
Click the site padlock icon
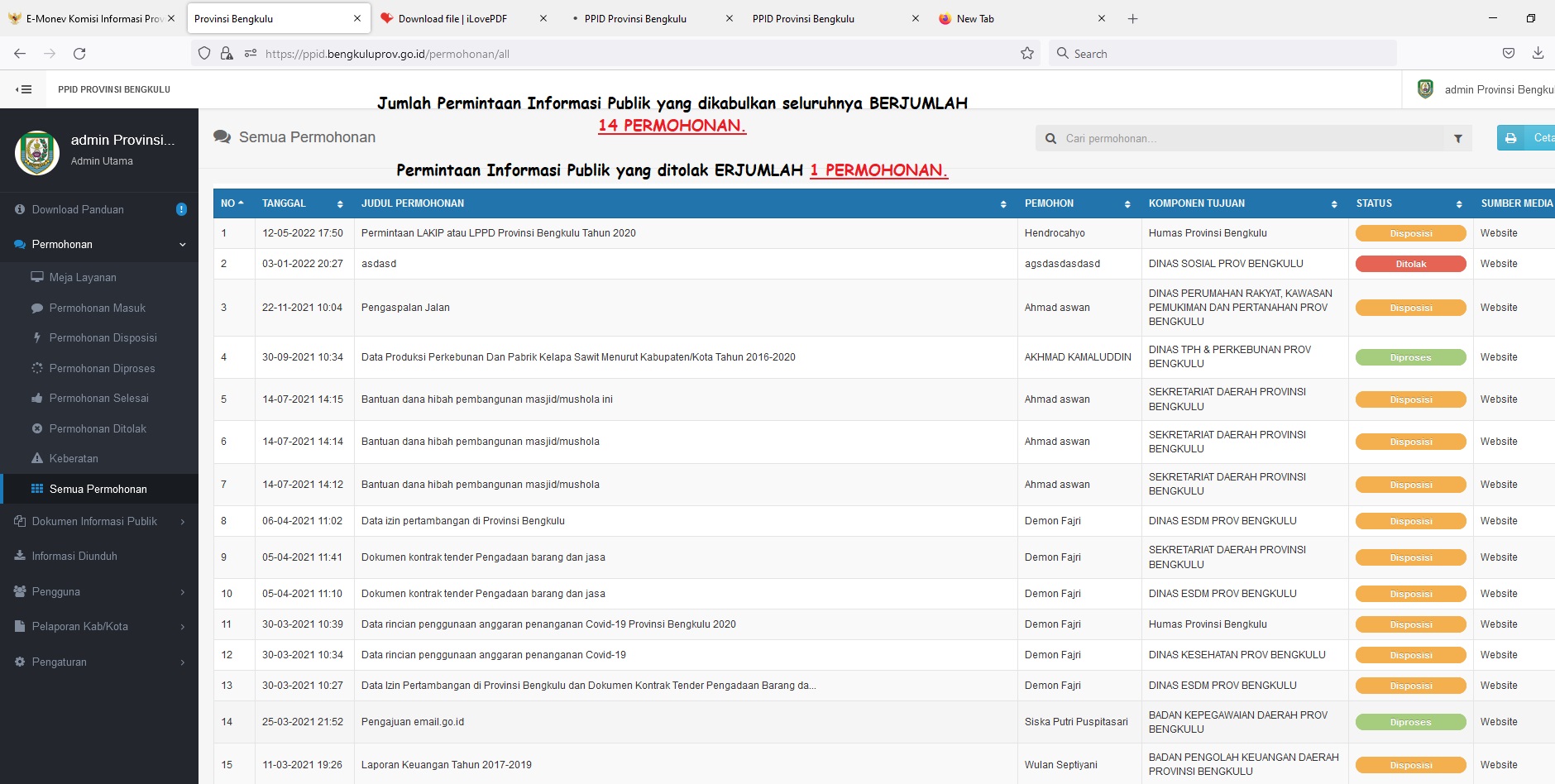pos(227,54)
